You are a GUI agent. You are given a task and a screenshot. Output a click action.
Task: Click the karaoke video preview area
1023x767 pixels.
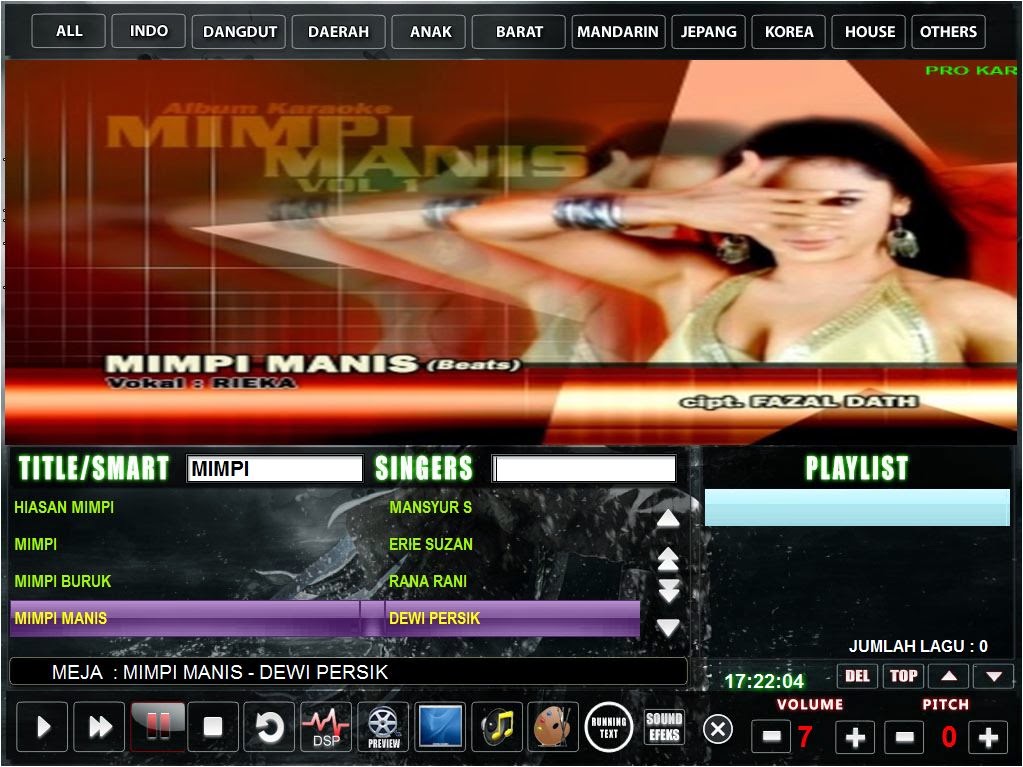point(511,252)
